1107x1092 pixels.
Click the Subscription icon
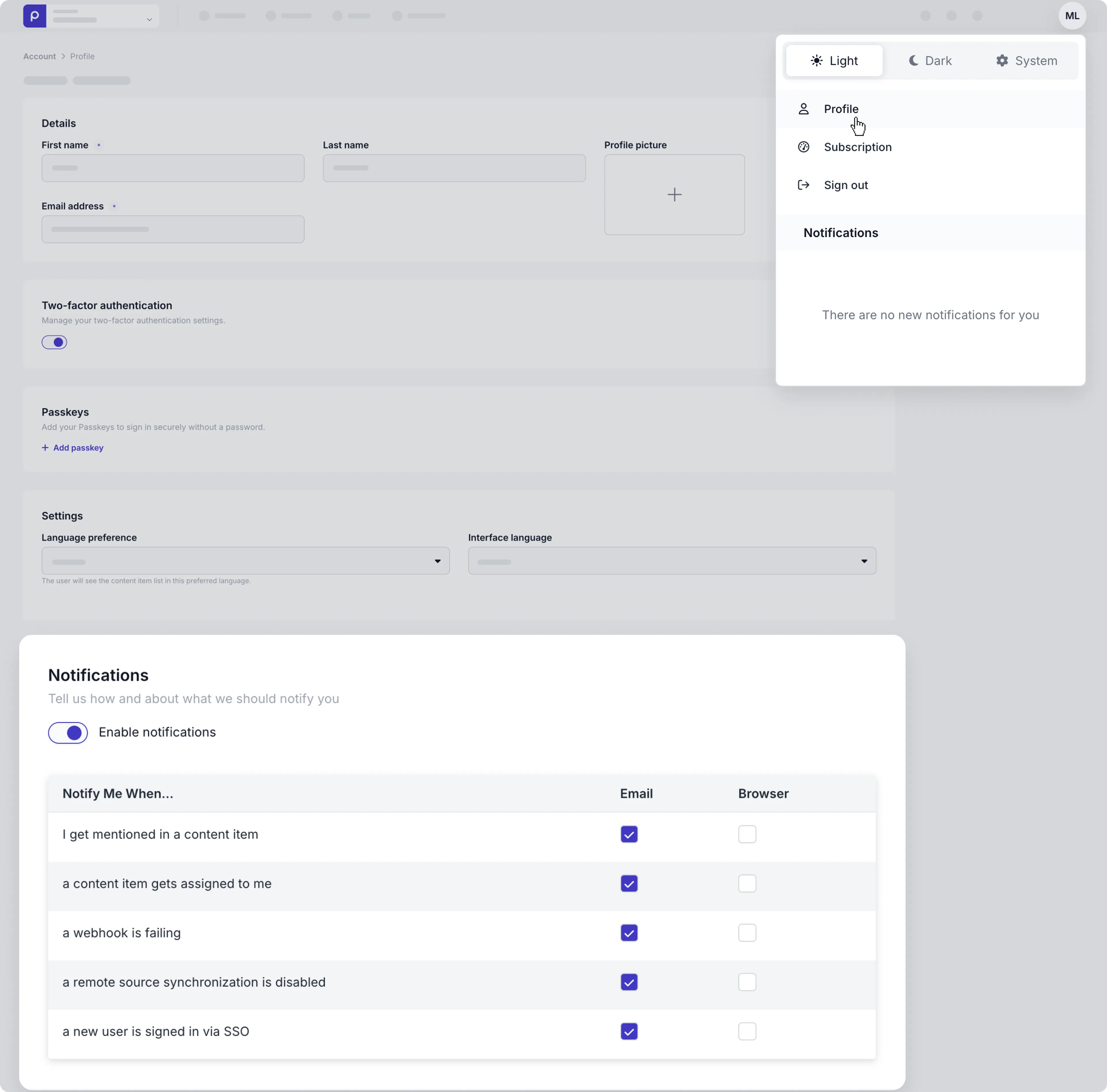(803, 147)
